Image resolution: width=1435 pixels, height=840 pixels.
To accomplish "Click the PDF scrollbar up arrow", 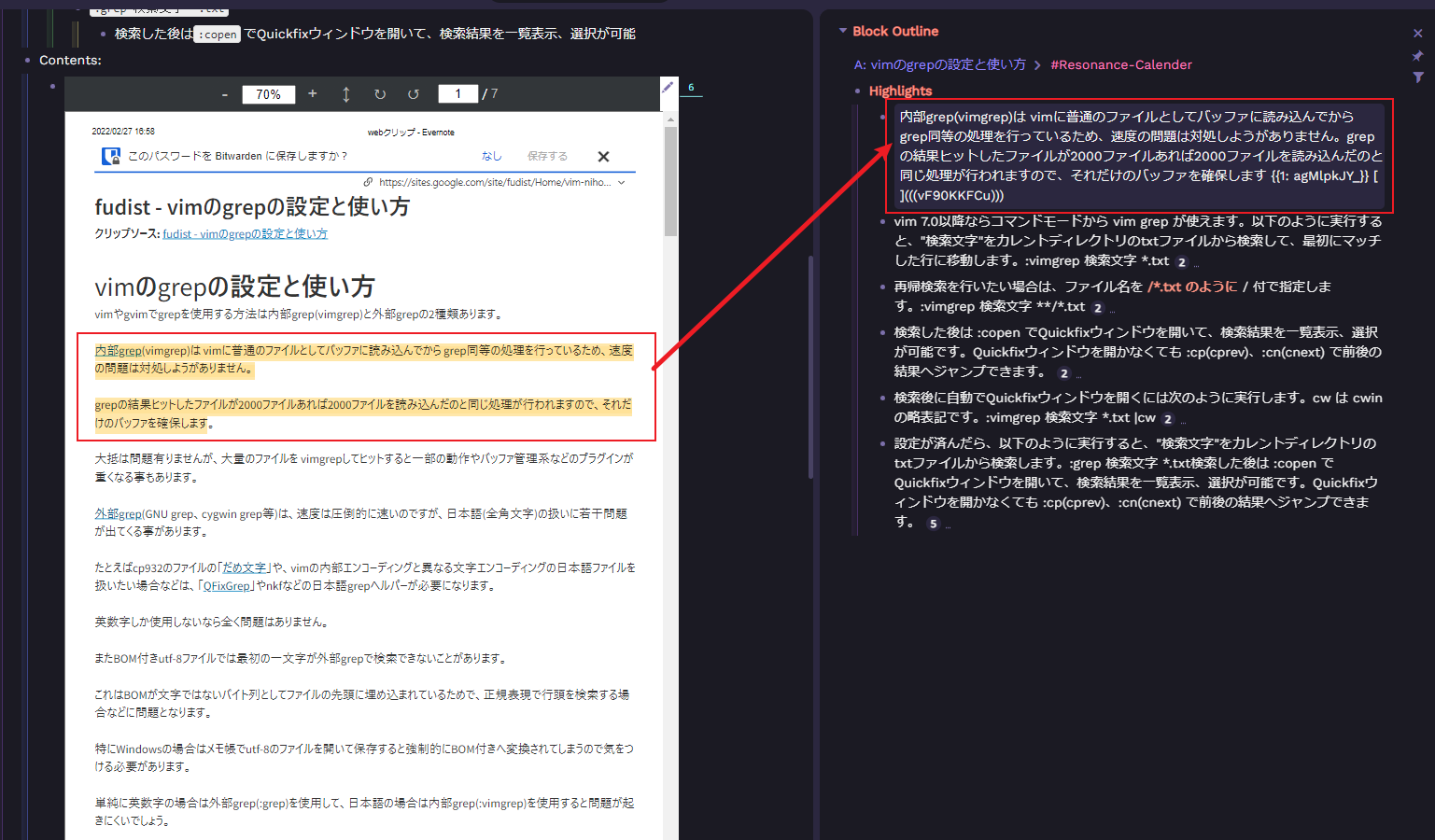I will tap(670, 119).
